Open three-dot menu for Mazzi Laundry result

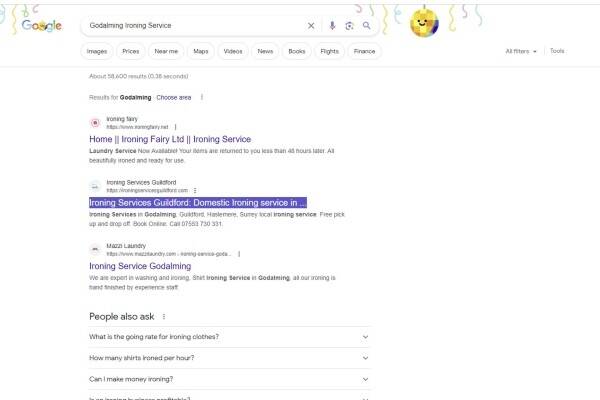pyautogui.click(x=239, y=254)
